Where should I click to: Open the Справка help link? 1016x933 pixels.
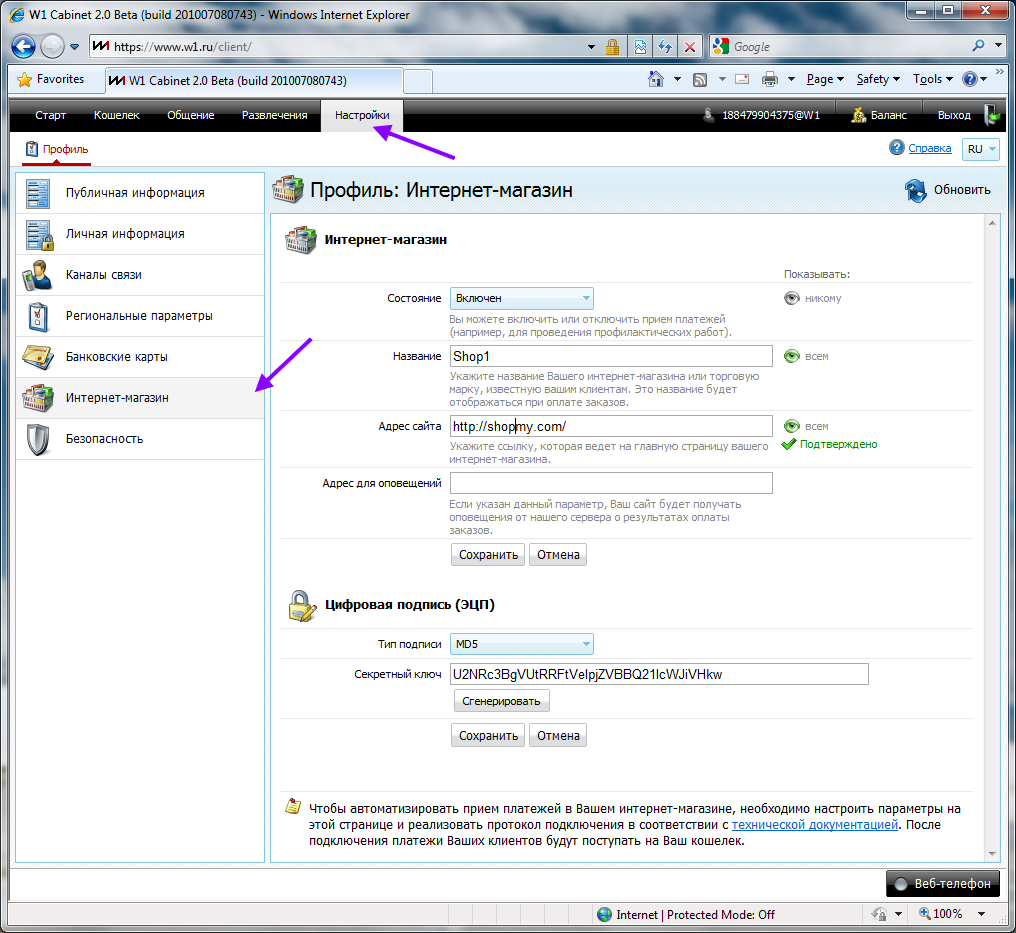tap(930, 148)
